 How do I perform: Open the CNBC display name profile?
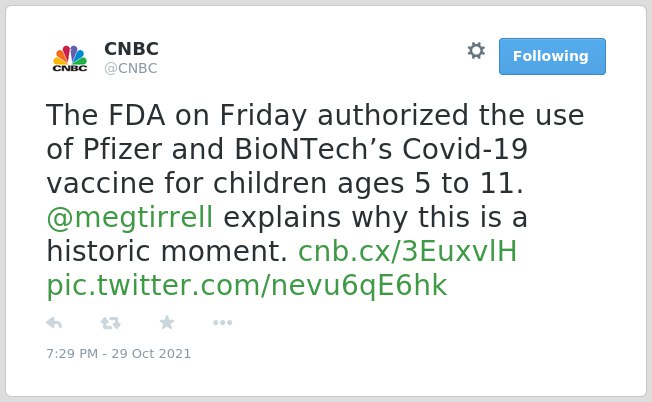pyautogui.click(x=131, y=49)
